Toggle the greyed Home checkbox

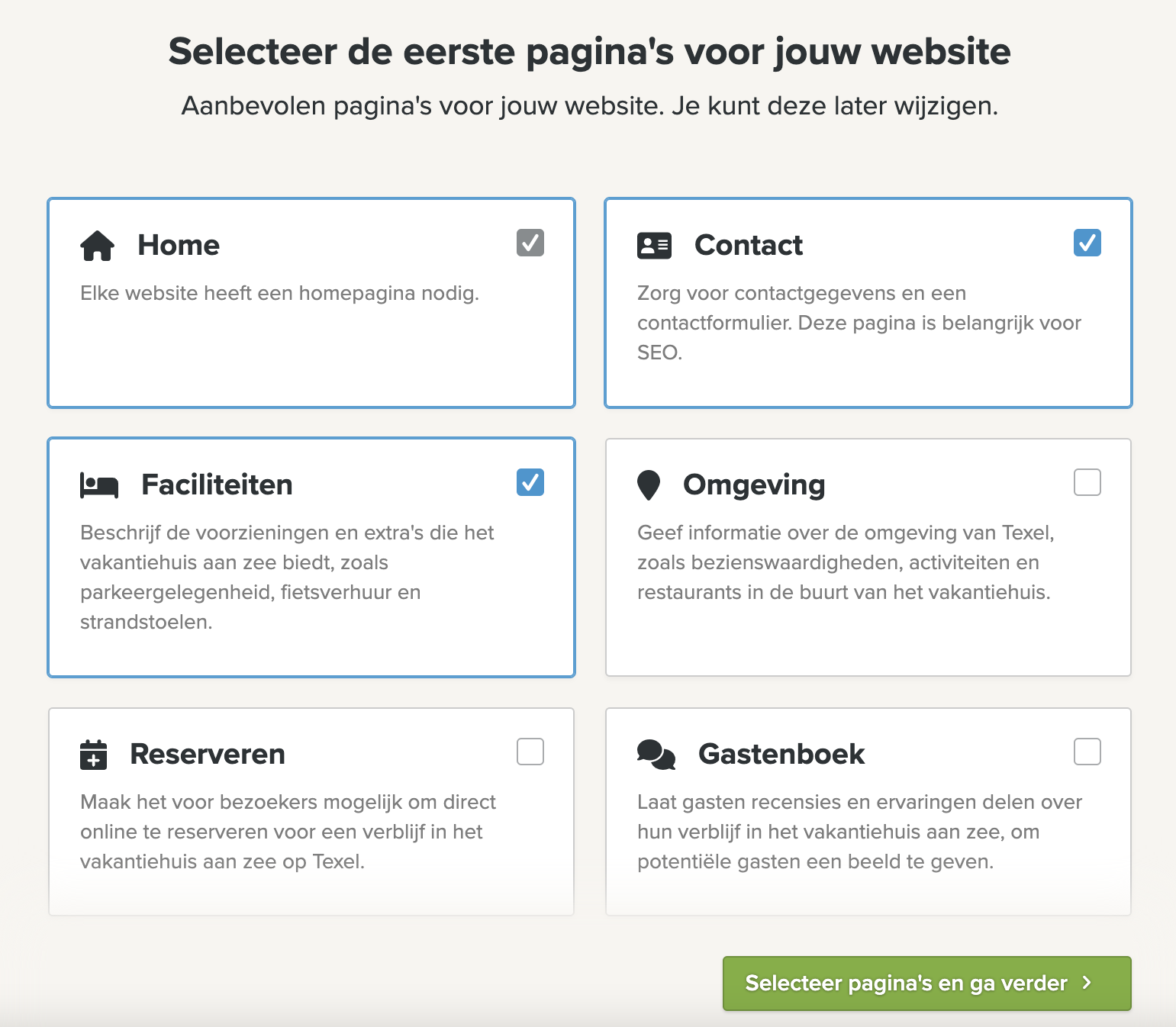point(530,243)
